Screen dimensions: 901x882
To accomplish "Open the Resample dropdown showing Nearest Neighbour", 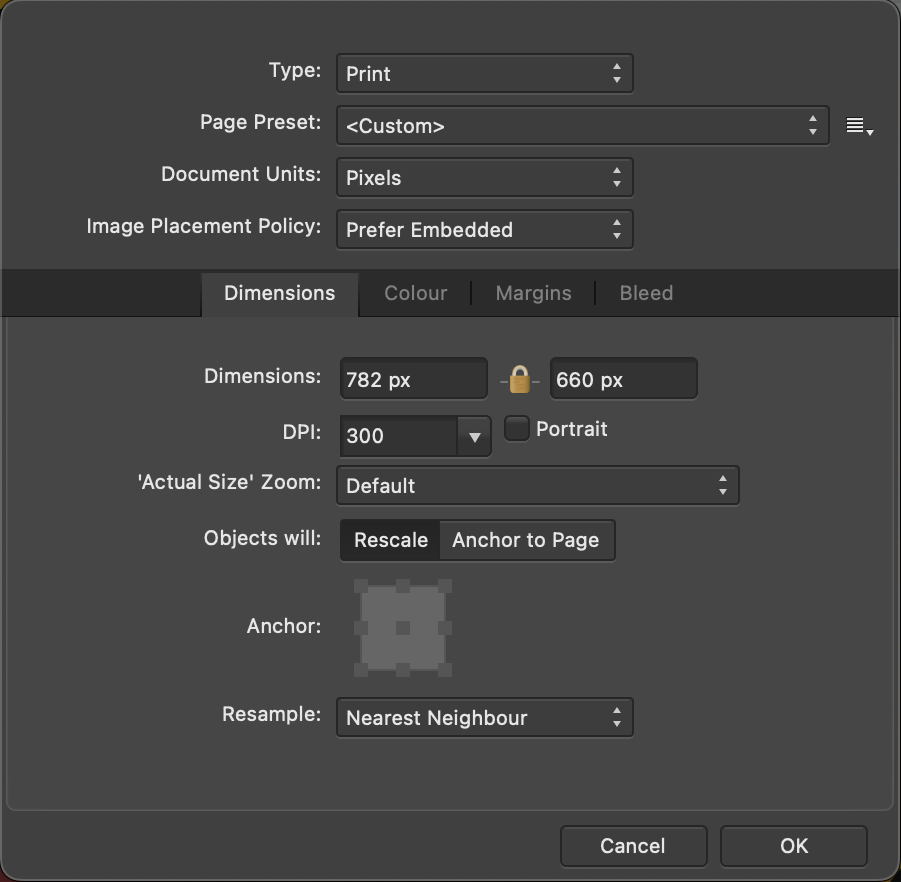I will coord(484,717).
